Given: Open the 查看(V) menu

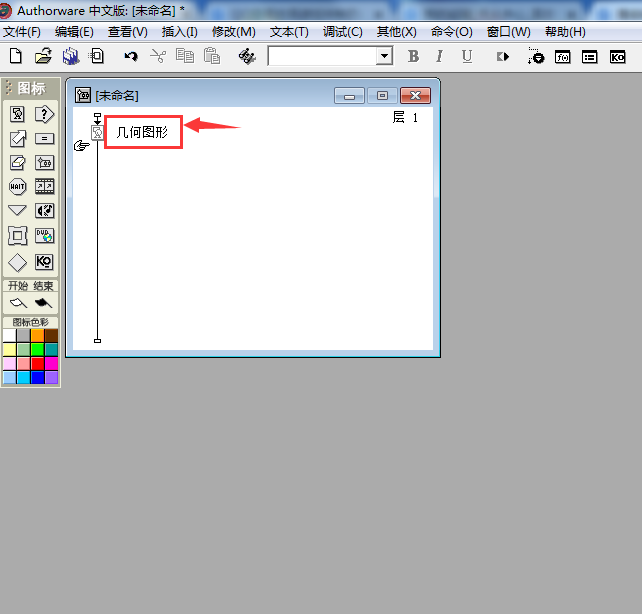Looking at the screenshot, I should (127, 32).
